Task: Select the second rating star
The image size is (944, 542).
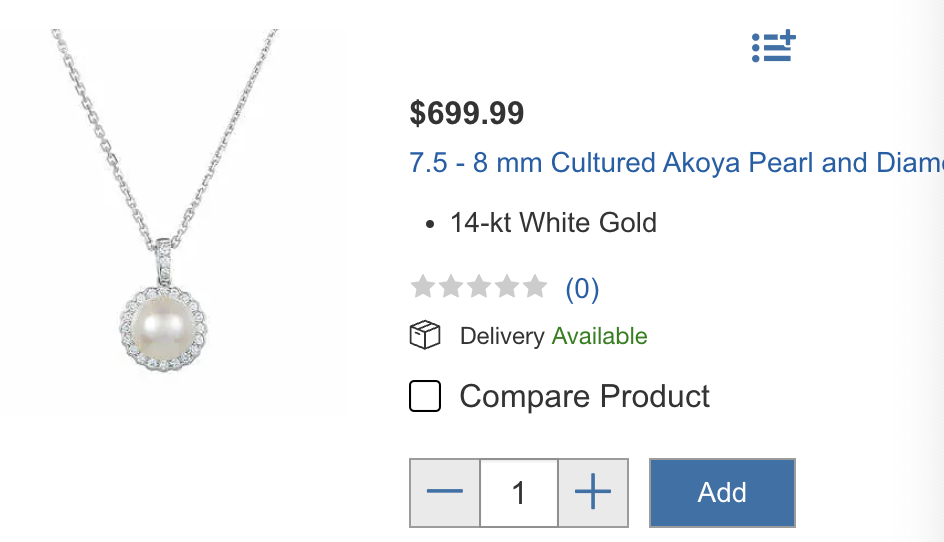Action: [451, 288]
